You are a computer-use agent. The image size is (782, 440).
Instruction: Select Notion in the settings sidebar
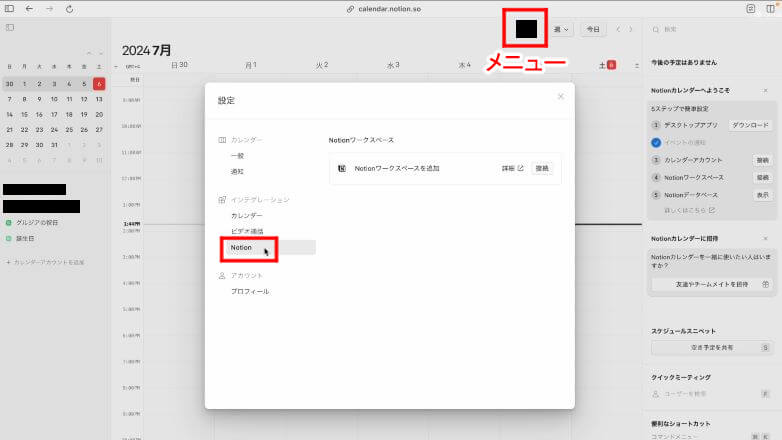pyautogui.click(x=269, y=247)
